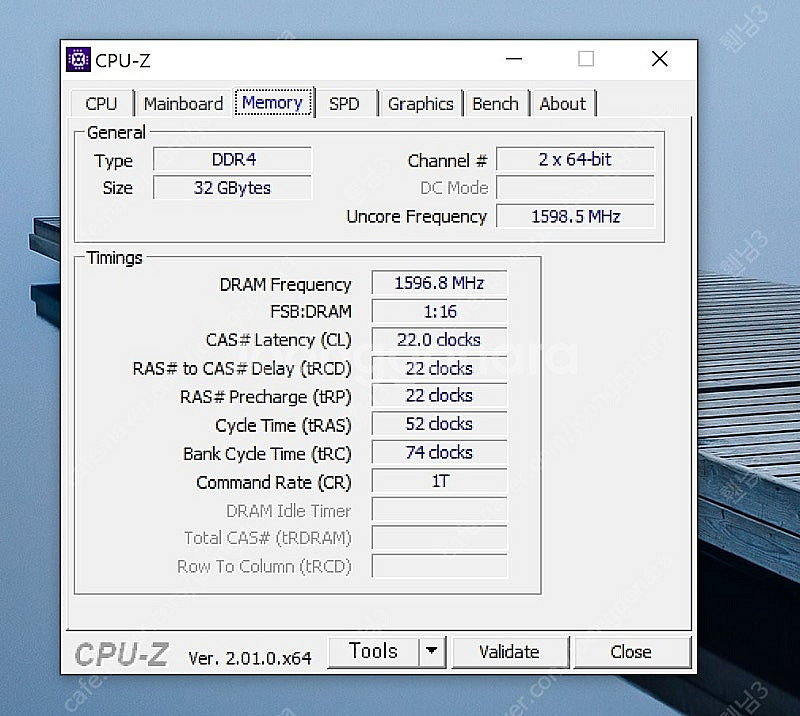Click the CAS# Latency (CL) label
The image size is (800, 716).
[x=278, y=340]
